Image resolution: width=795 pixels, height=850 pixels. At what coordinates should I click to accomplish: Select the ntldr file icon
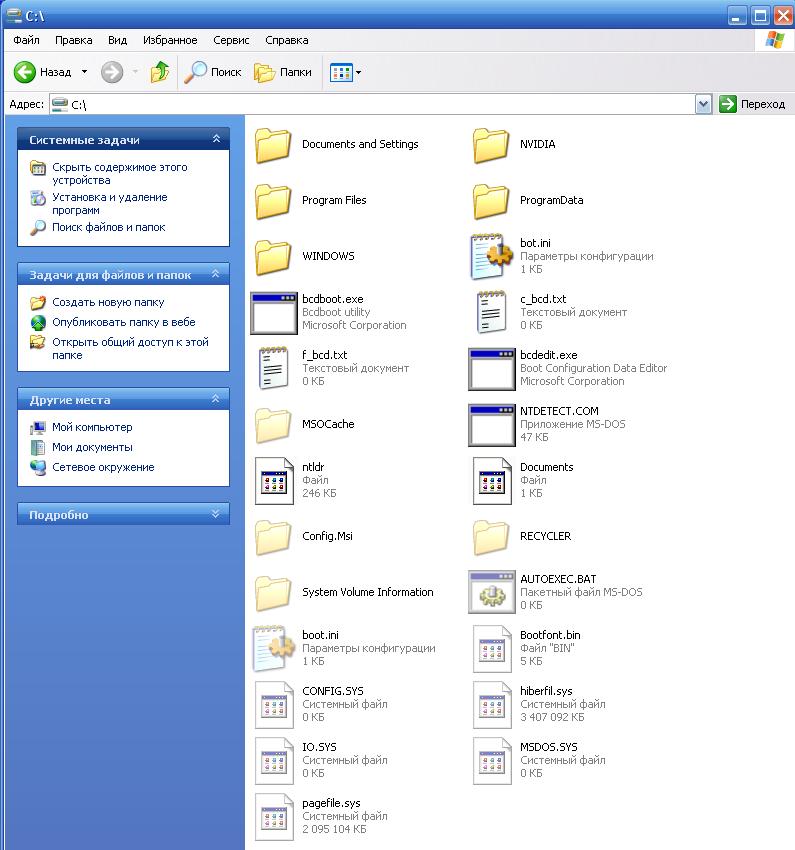click(x=274, y=480)
